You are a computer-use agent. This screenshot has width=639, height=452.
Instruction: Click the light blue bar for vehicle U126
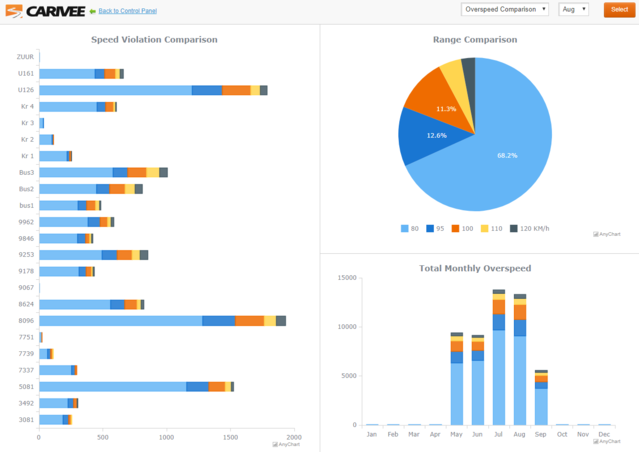(x=115, y=90)
